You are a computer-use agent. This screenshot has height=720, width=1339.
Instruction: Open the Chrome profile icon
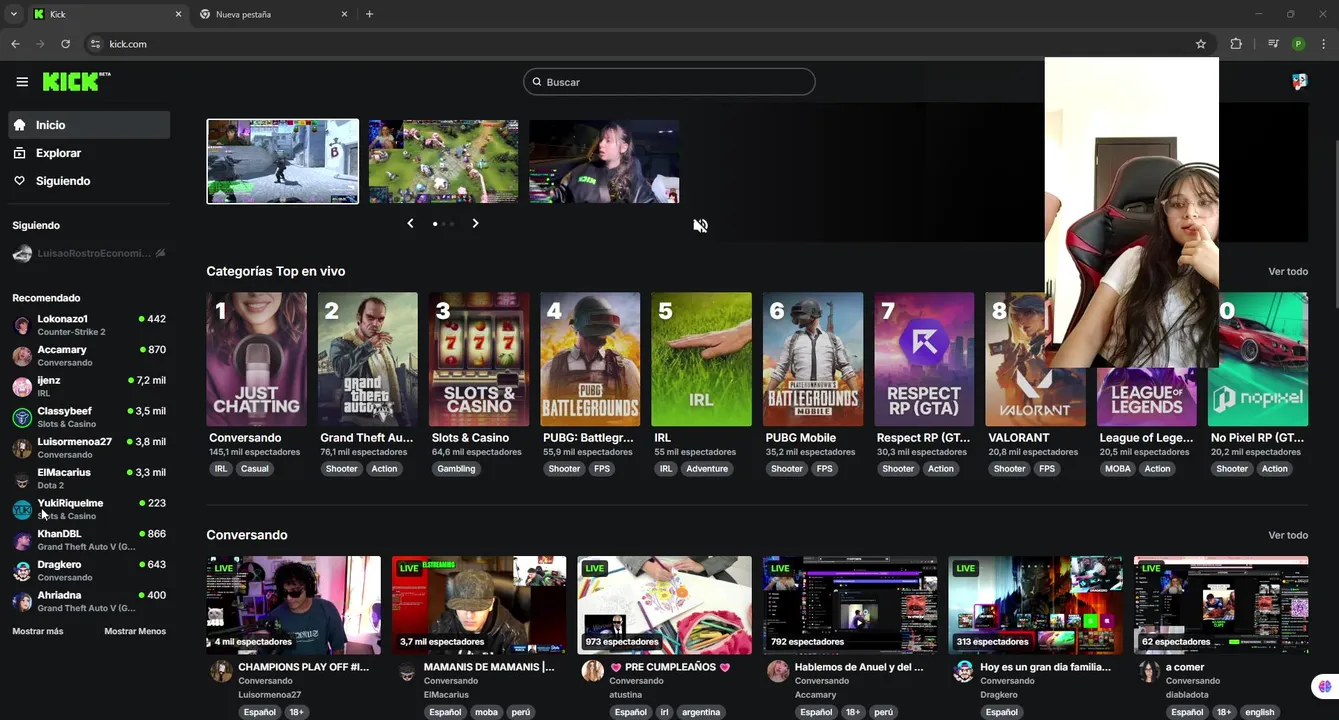pyautogui.click(x=1298, y=44)
